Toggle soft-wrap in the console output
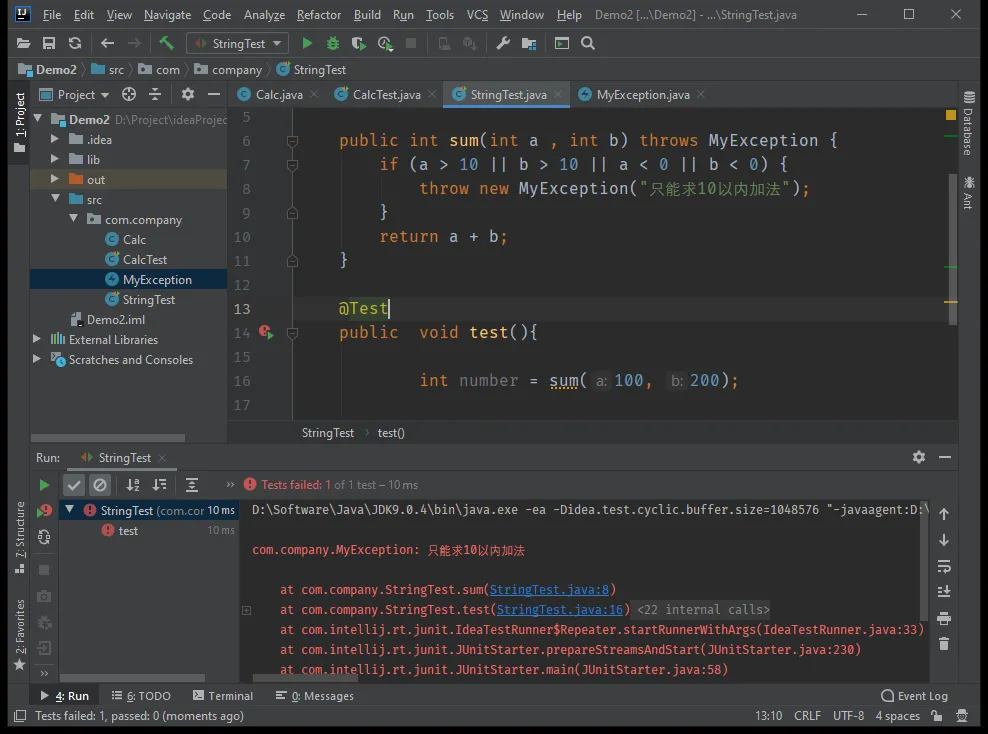Viewport: 988px width, 734px height. (x=944, y=566)
